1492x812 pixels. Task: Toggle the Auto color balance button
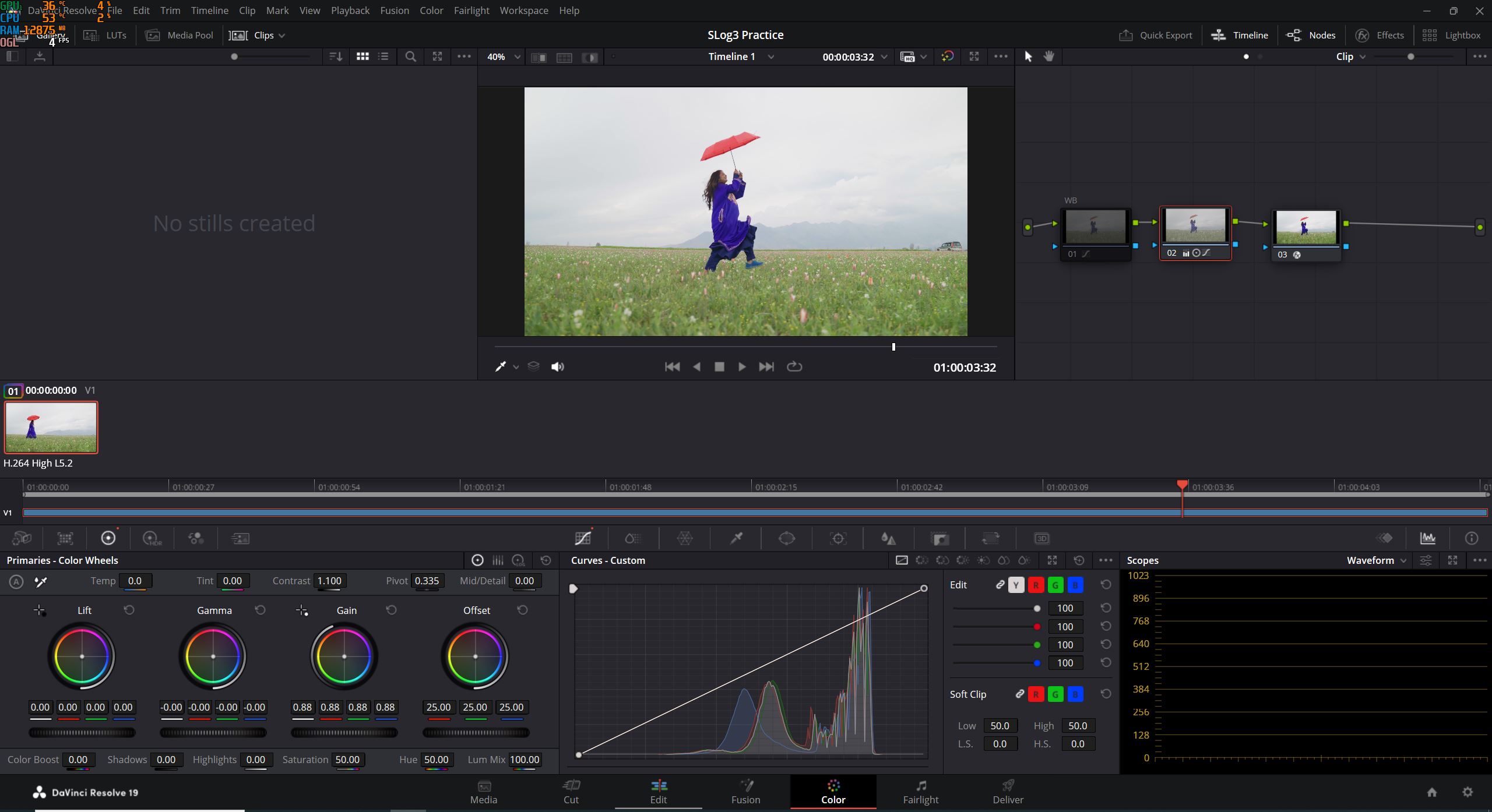[16, 581]
